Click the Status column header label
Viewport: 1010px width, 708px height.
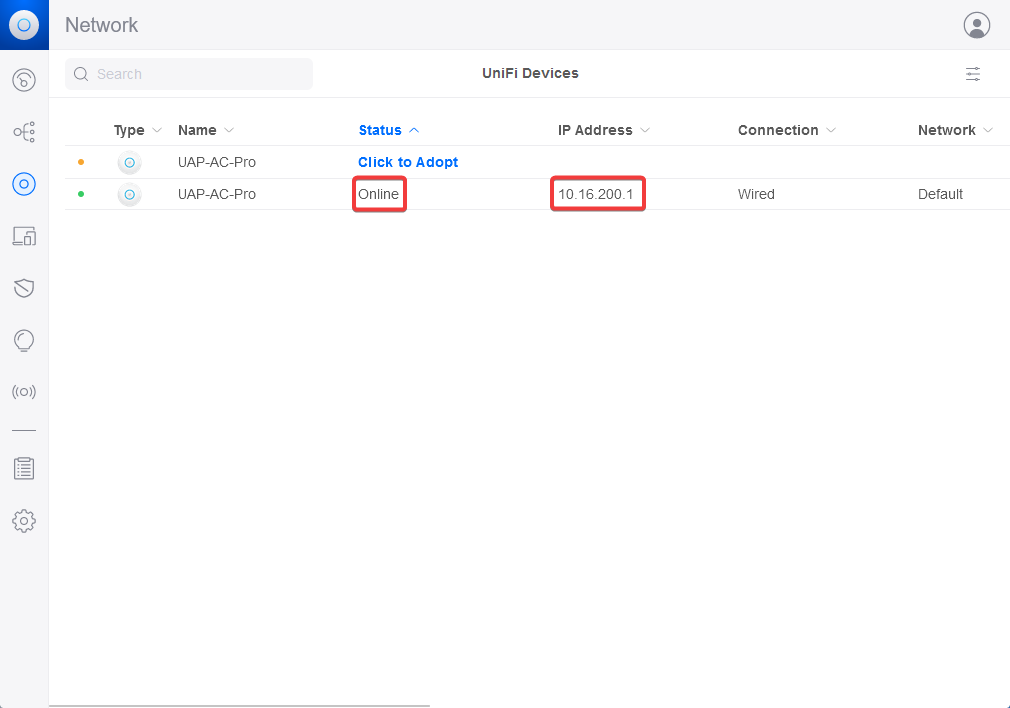(x=380, y=130)
